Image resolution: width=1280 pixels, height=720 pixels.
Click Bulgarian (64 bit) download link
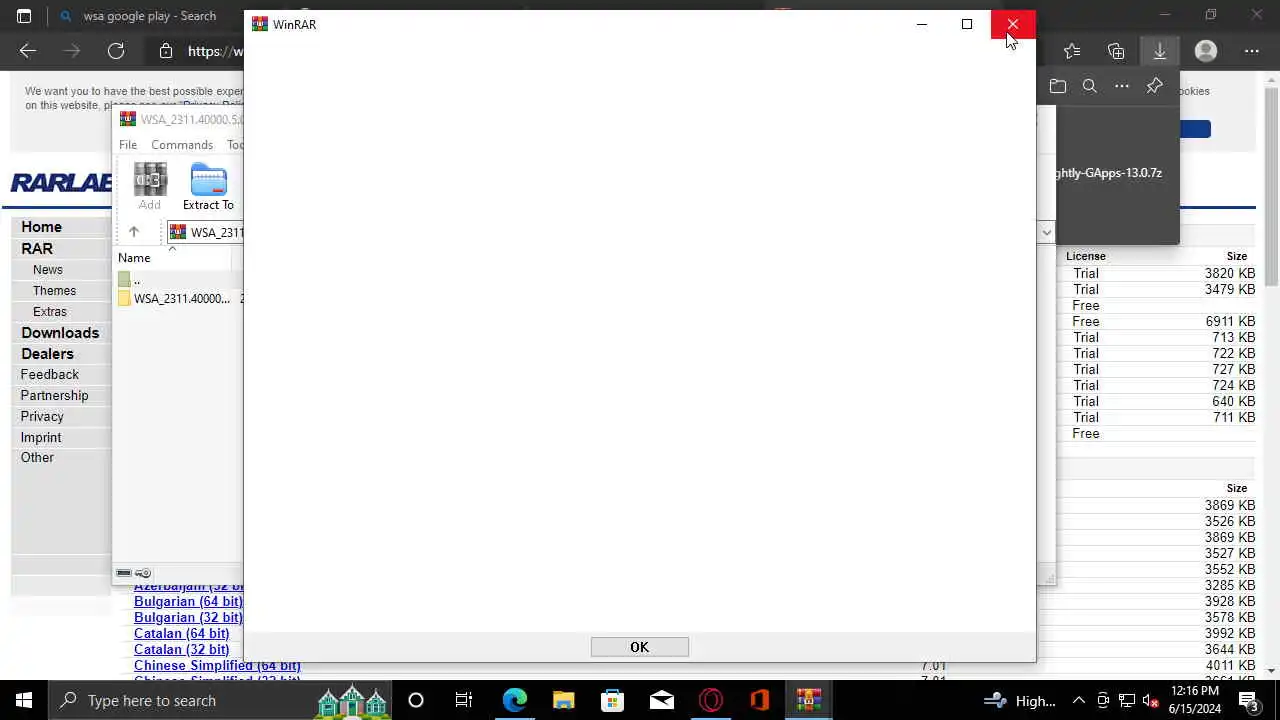point(188,602)
